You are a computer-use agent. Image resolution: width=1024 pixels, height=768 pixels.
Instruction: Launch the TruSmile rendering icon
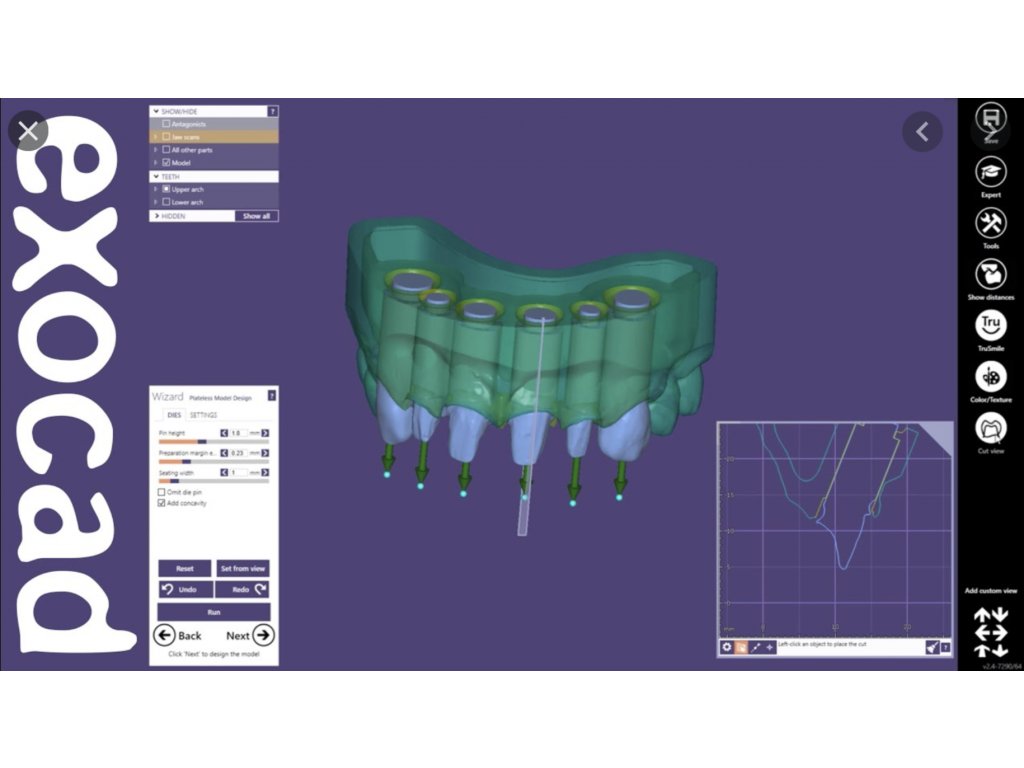point(991,325)
